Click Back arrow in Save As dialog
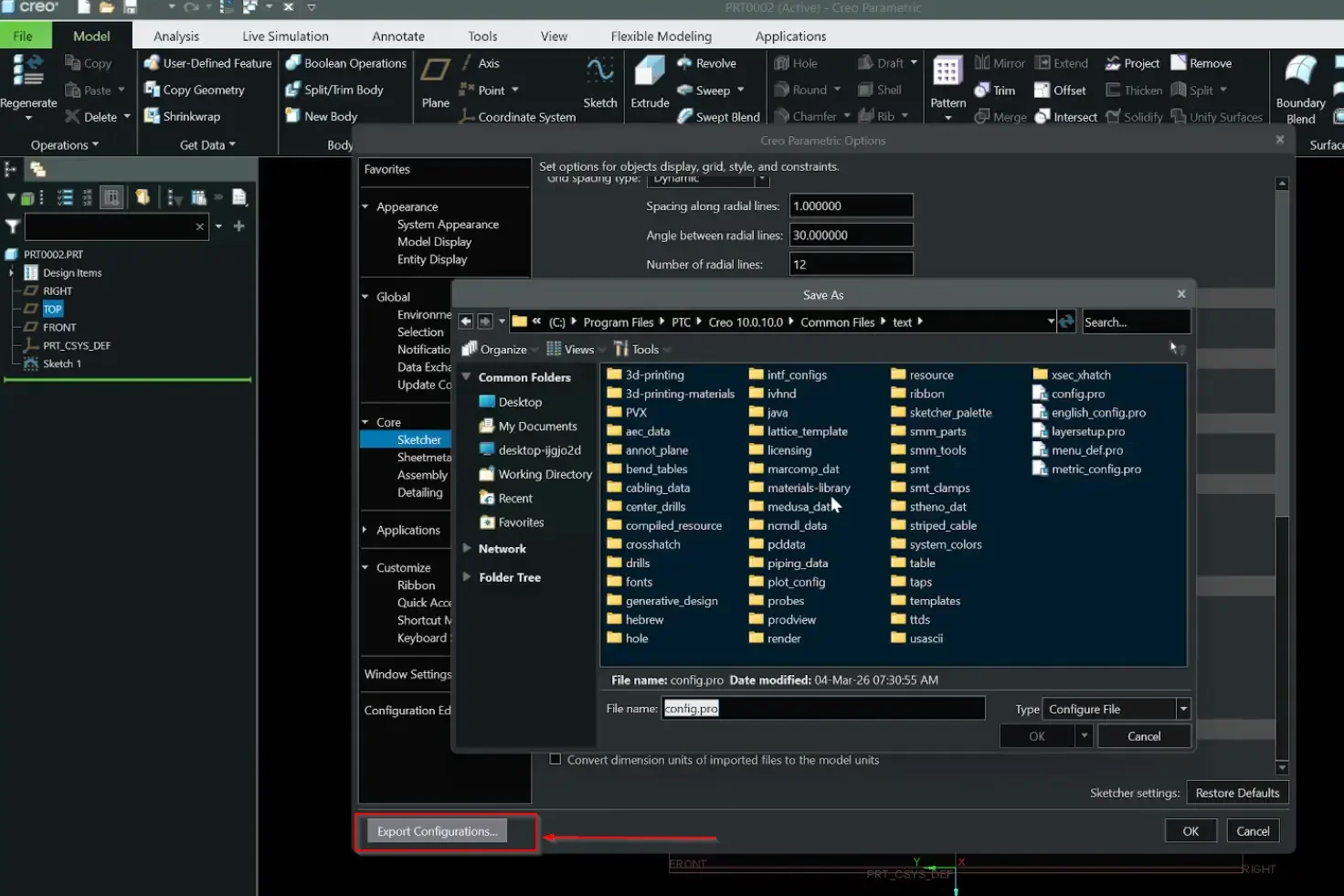This screenshot has height=896, width=1344. [x=466, y=322]
